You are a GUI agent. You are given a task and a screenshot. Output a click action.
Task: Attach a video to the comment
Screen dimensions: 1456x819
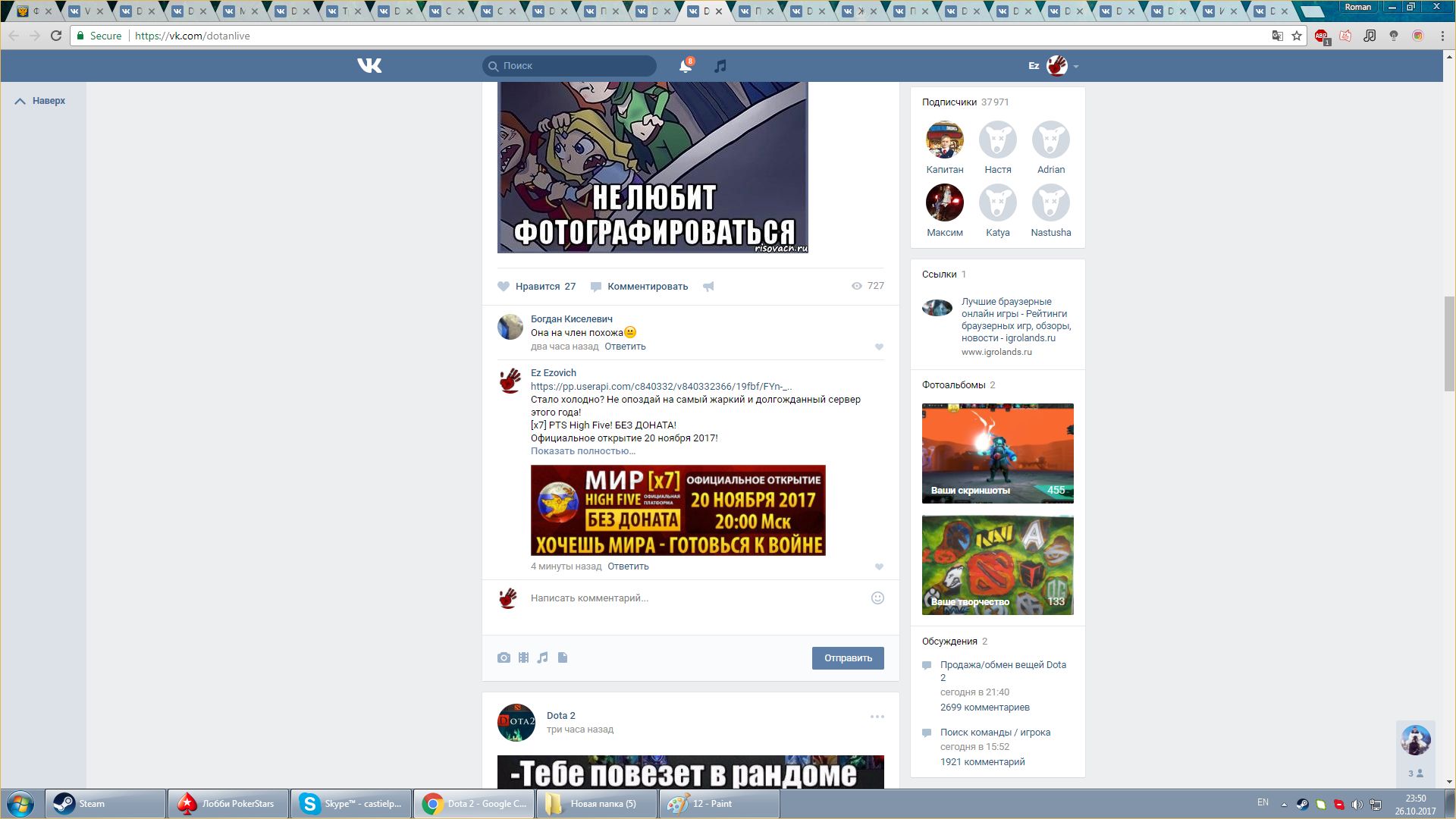tap(523, 657)
